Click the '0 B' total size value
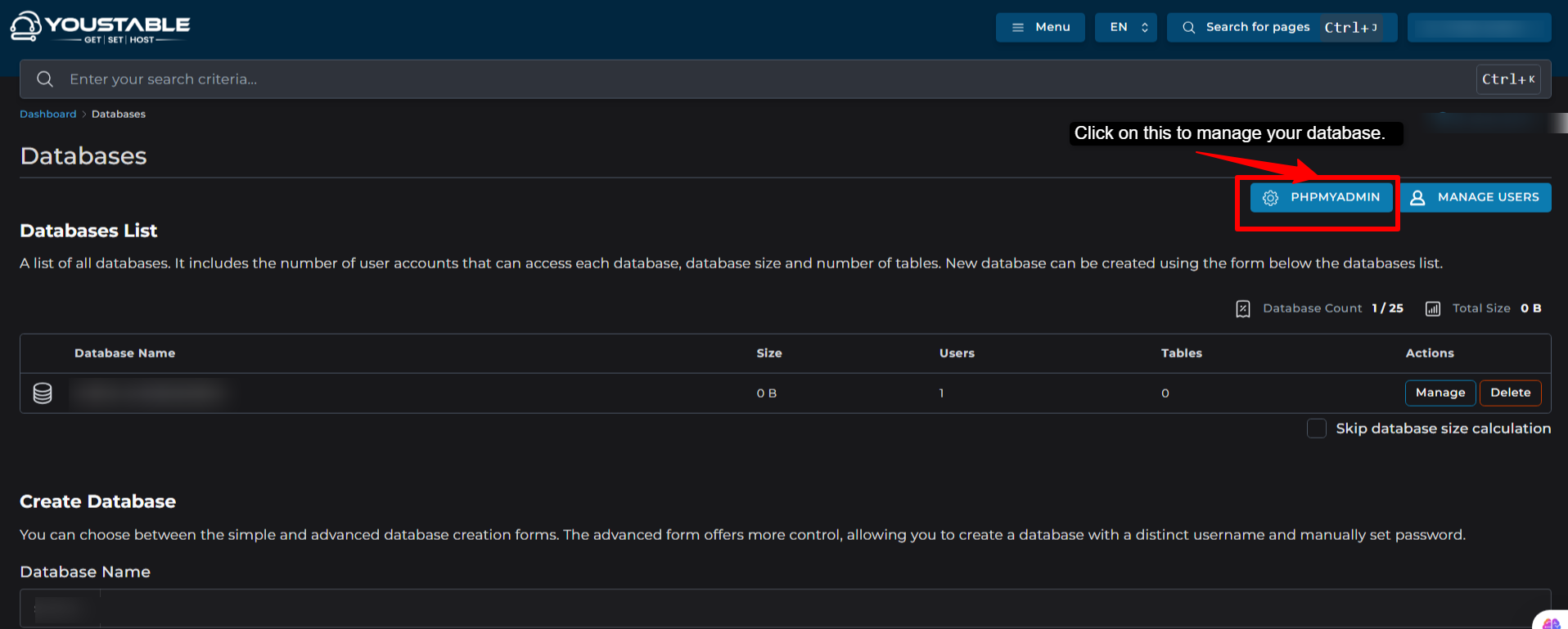This screenshot has width=1568, height=629. [x=1531, y=308]
